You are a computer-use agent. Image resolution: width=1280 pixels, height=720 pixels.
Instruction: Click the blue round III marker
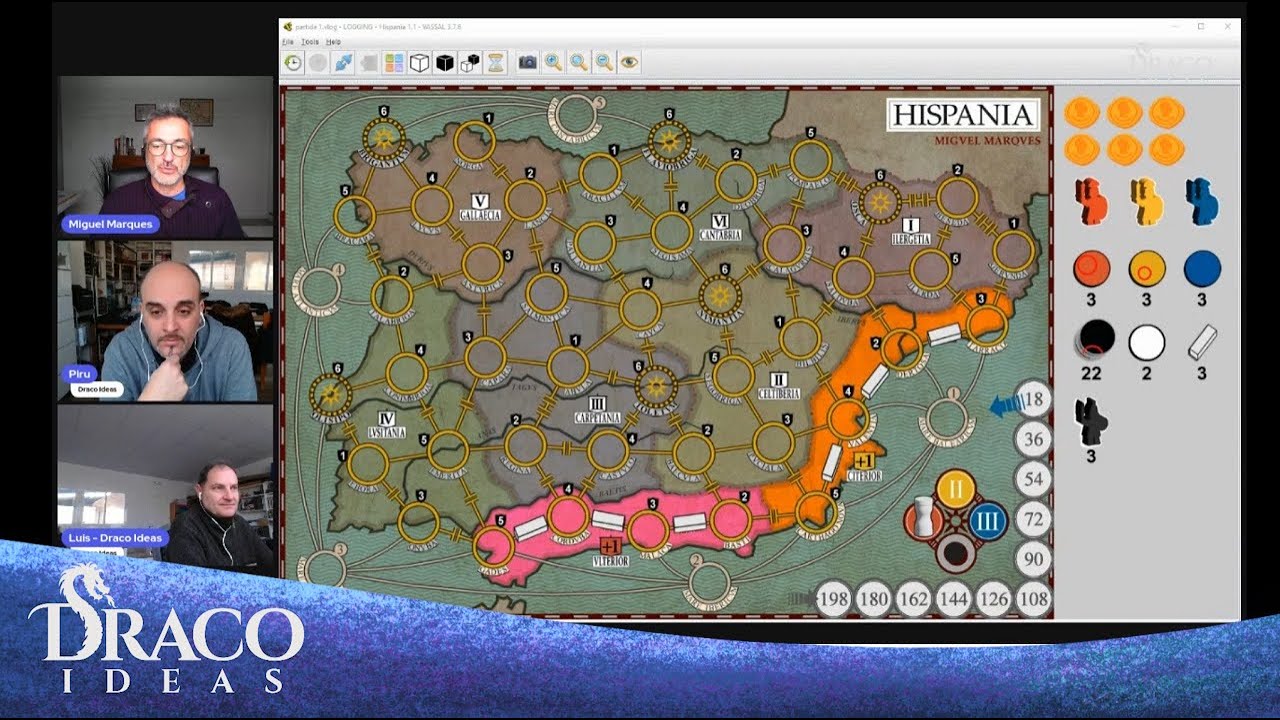pyautogui.click(x=987, y=522)
